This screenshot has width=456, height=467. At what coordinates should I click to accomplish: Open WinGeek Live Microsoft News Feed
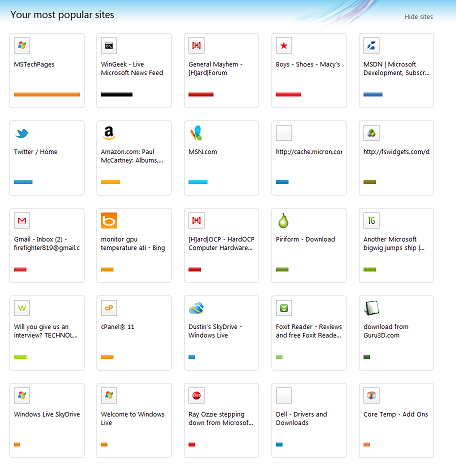point(132,68)
